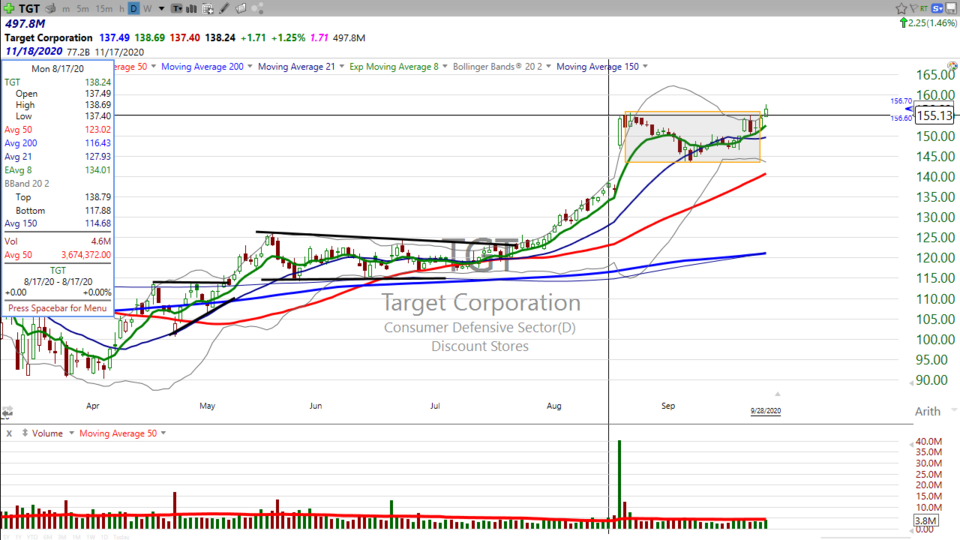Expand the Exp Moving Average 8 dropdown arrow

click(445, 66)
